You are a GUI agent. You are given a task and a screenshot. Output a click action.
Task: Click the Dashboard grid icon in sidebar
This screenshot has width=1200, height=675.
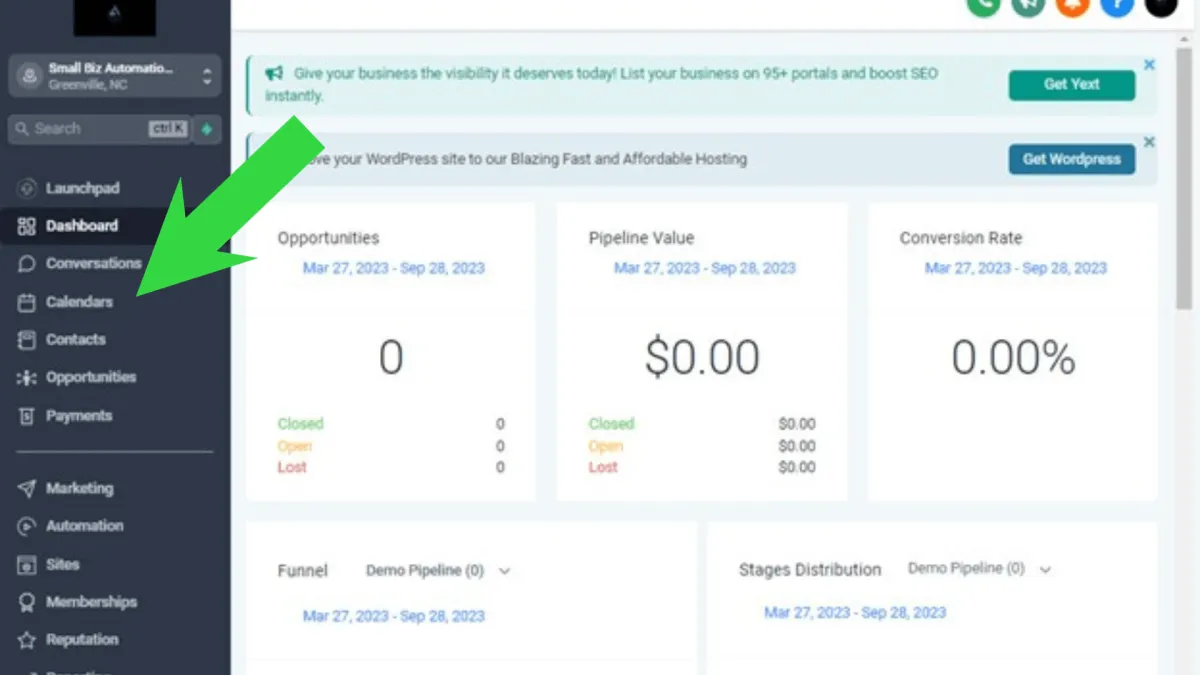[x=27, y=226]
